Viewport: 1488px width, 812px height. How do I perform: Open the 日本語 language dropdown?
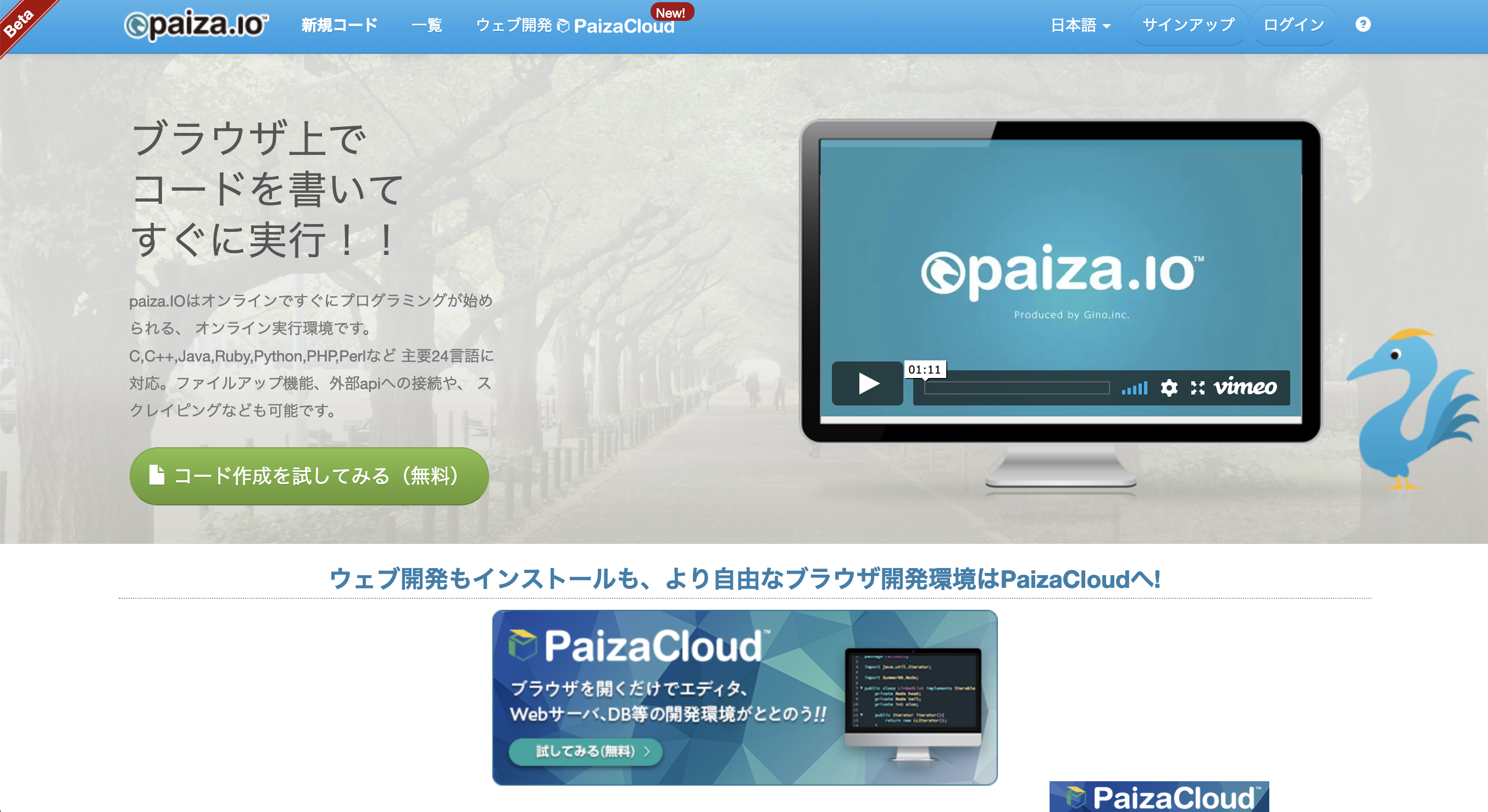pos(1080,25)
